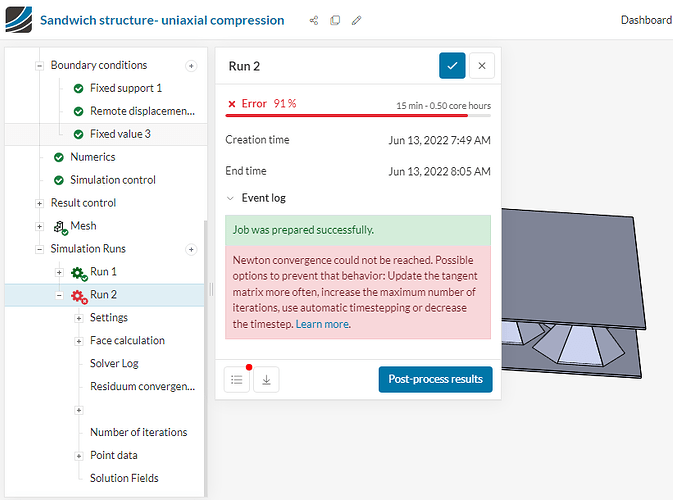Click the copy project icon
Screen dimensions: 673x500
point(335,20)
